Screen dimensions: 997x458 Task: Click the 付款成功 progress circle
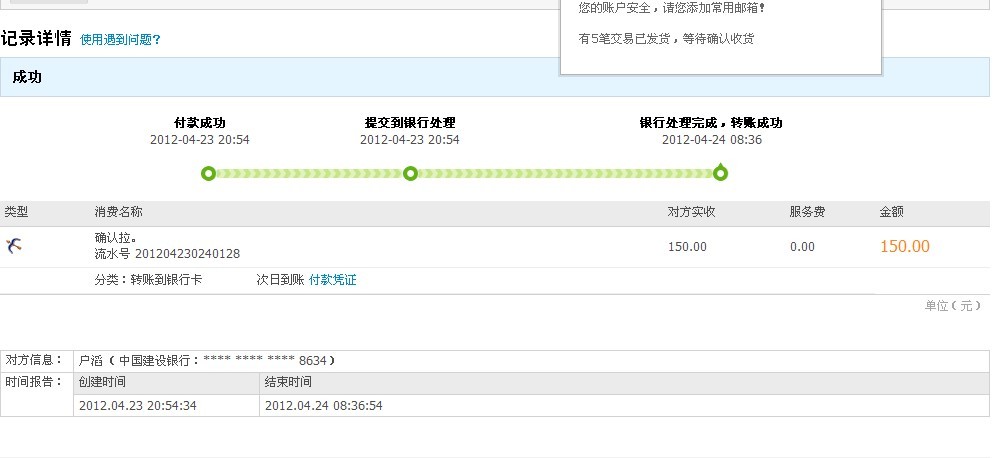(x=208, y=174)
